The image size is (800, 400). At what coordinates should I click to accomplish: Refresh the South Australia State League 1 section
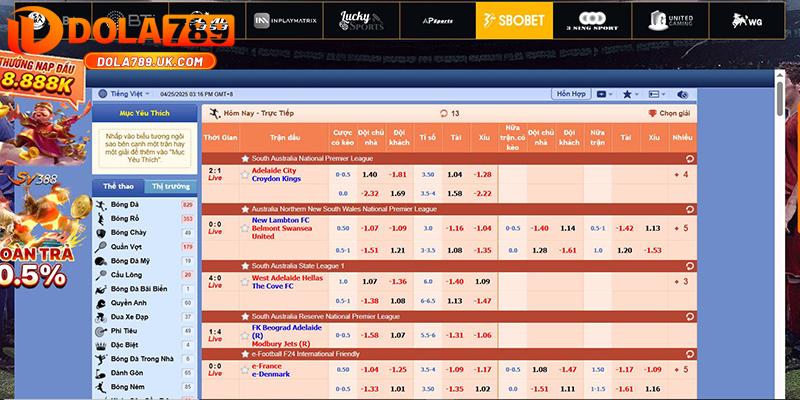[x=690, y=266]
